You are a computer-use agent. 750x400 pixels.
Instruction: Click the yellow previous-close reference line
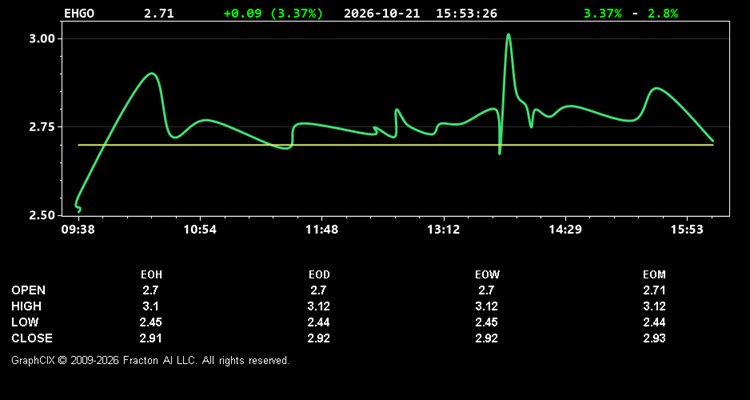click(x=396, y=144)
